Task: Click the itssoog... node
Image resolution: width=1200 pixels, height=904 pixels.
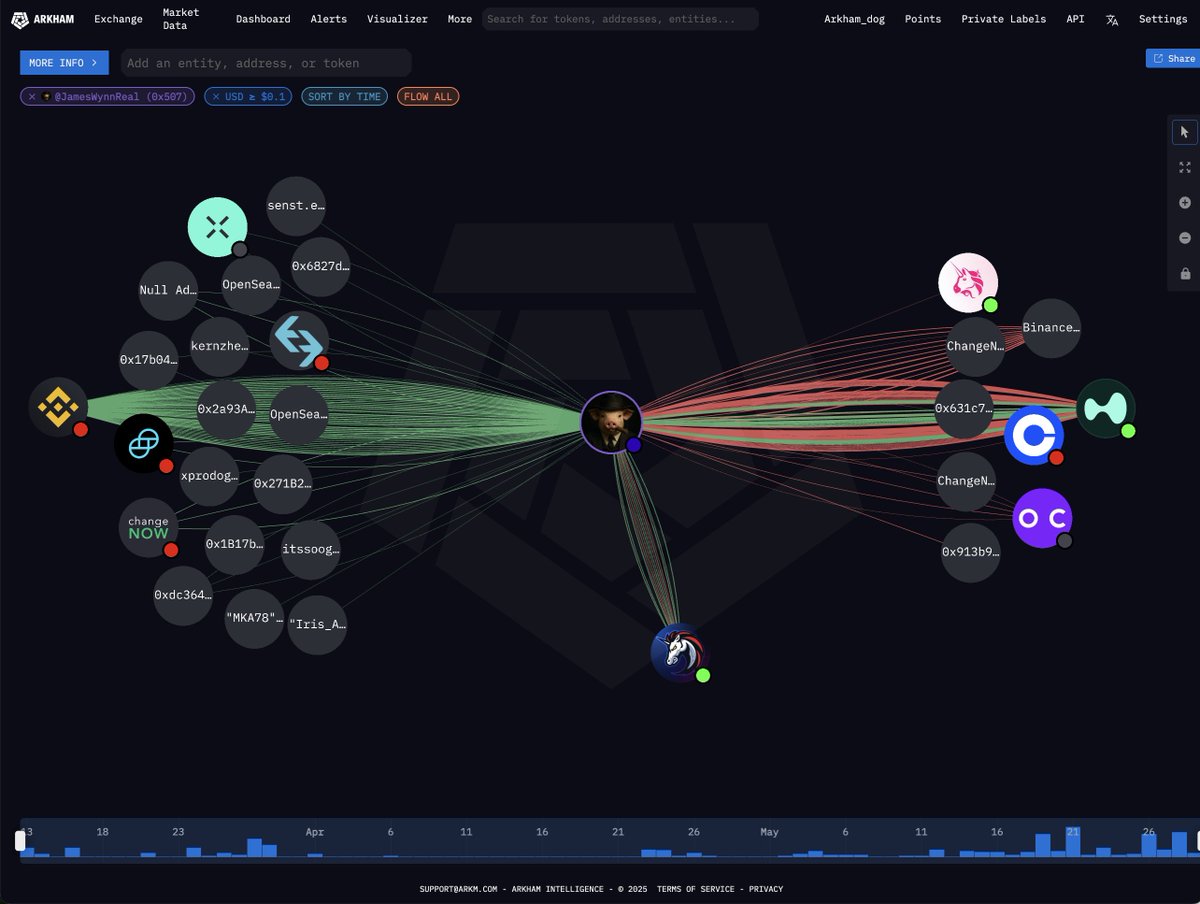Action: pos(311,549)
